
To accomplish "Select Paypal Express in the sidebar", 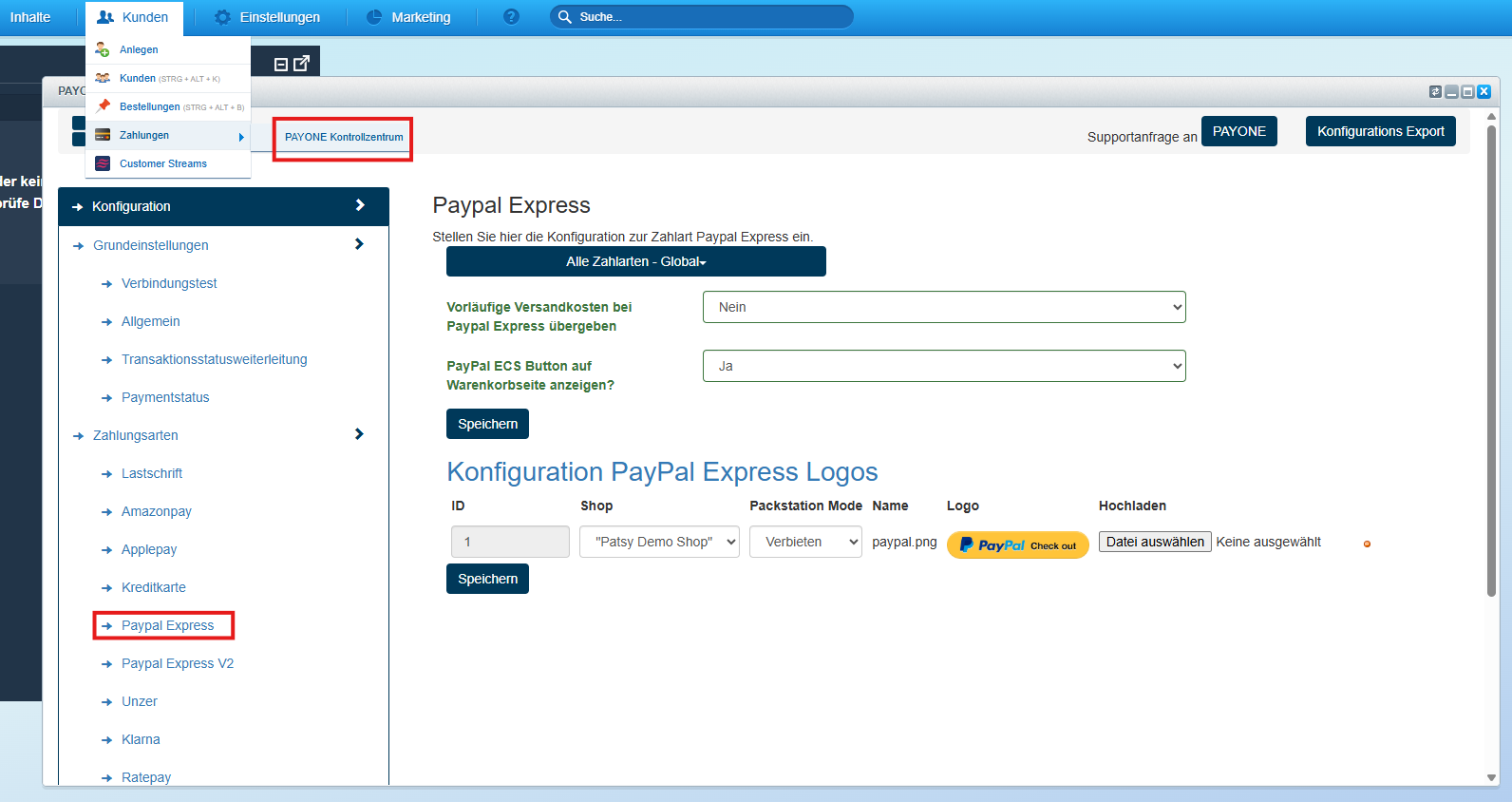I will click(167, 625).
